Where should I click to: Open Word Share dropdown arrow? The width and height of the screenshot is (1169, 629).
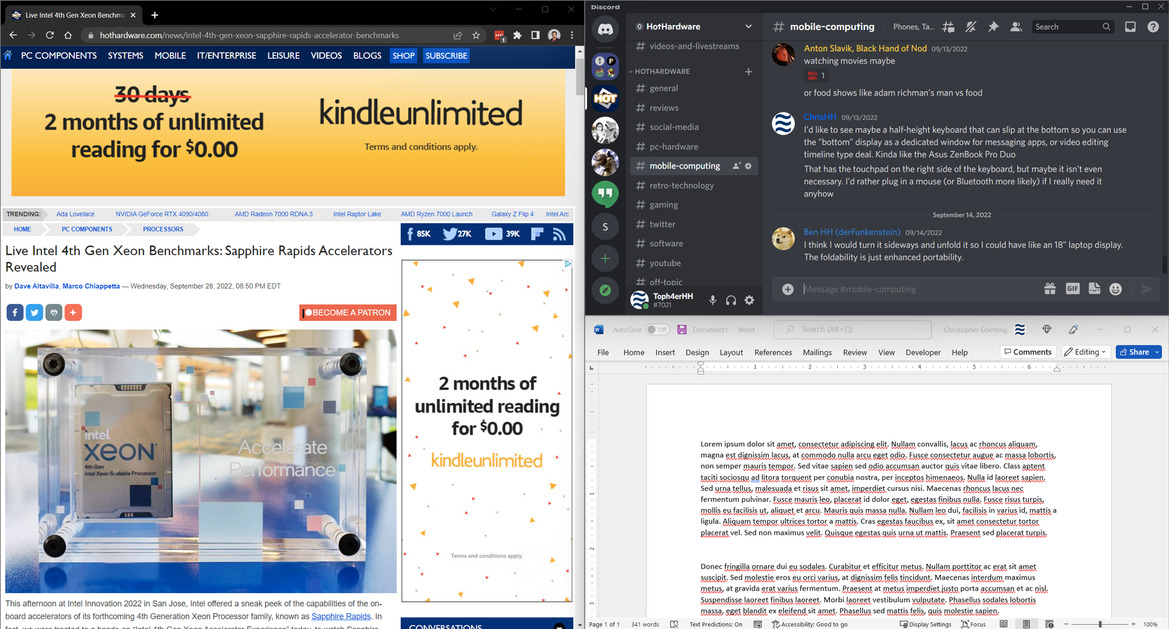click(1157, 352)
